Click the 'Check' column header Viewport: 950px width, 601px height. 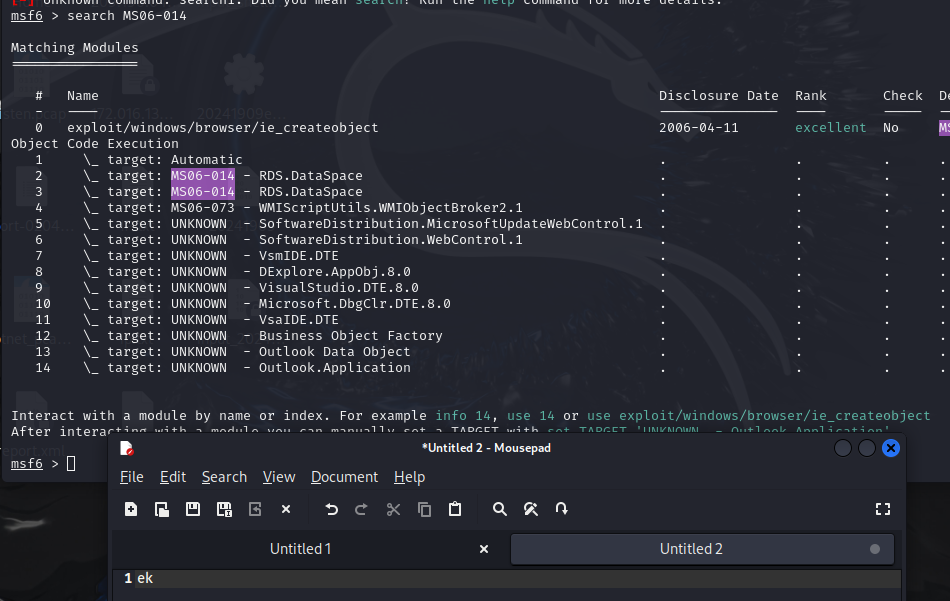click(903, 96)
